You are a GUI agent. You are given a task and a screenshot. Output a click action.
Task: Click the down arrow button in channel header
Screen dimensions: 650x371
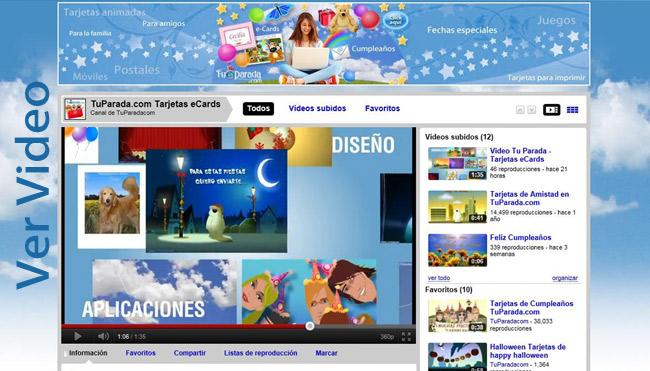[531, 110]
